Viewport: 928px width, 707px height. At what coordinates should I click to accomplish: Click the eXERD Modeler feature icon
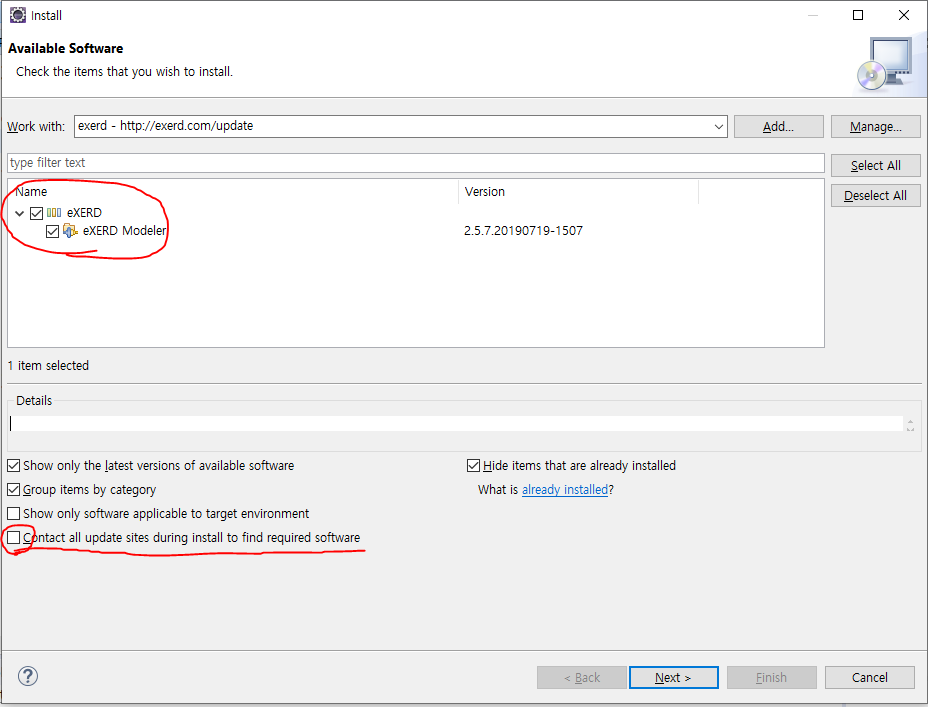coord(70,231)
